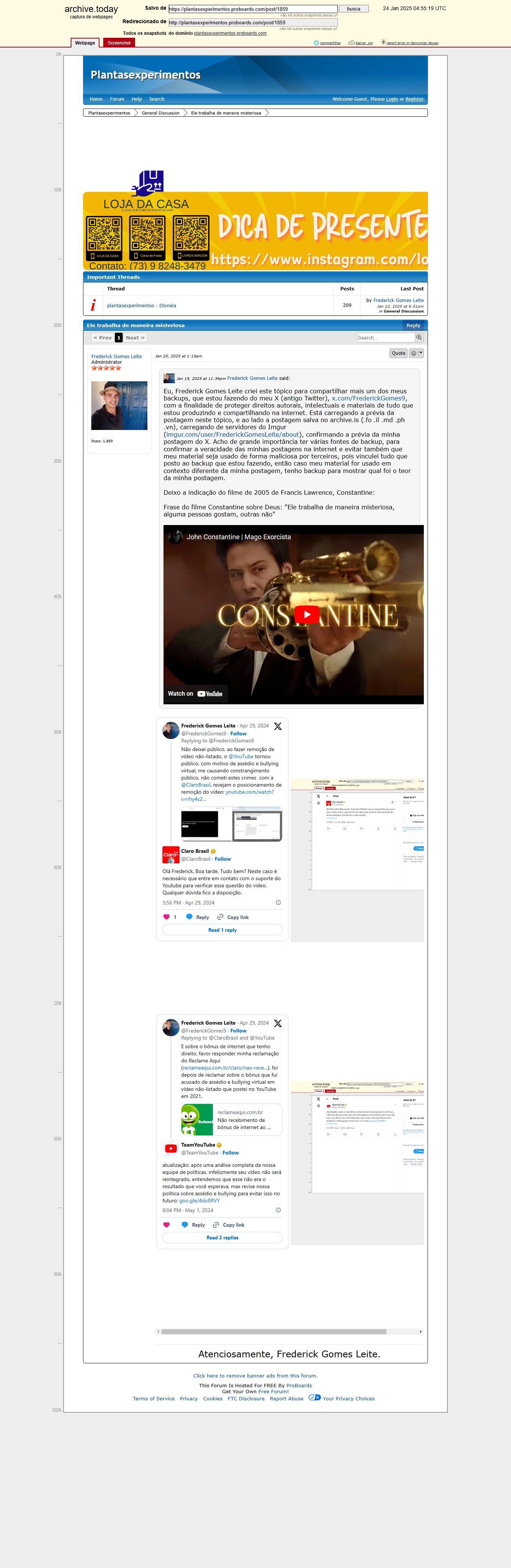Screen dimensions: 511x1568
Task: Open the X logo on TeamYouTube tweet
Action: coord(278,1024)
